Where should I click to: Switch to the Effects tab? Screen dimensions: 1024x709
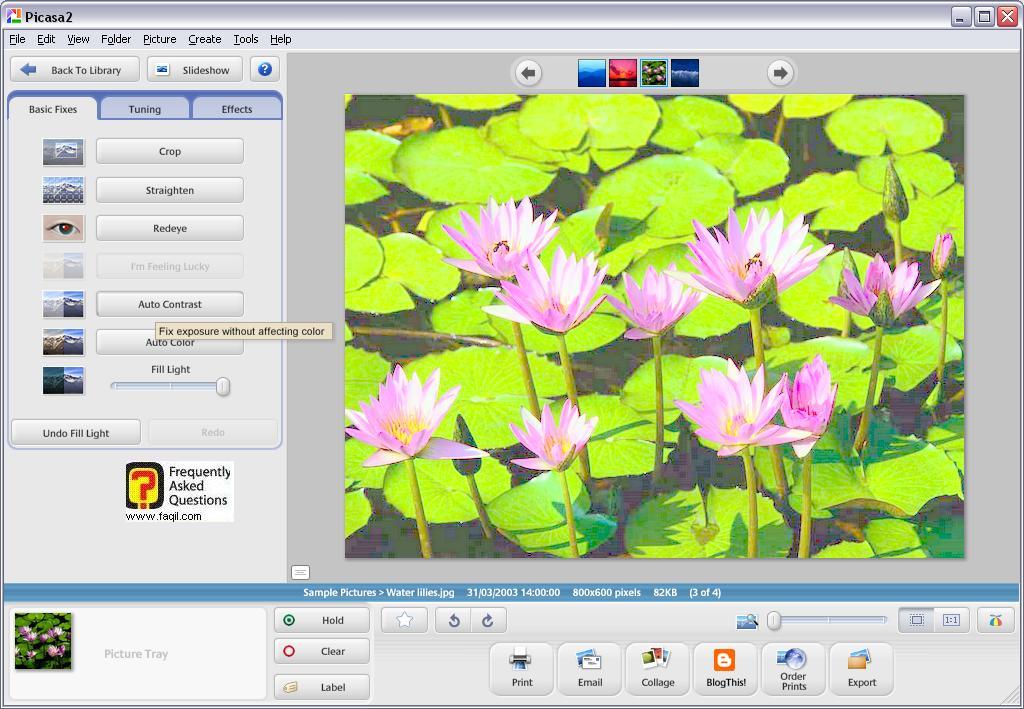pyautogui.click(x=237, y=109)
